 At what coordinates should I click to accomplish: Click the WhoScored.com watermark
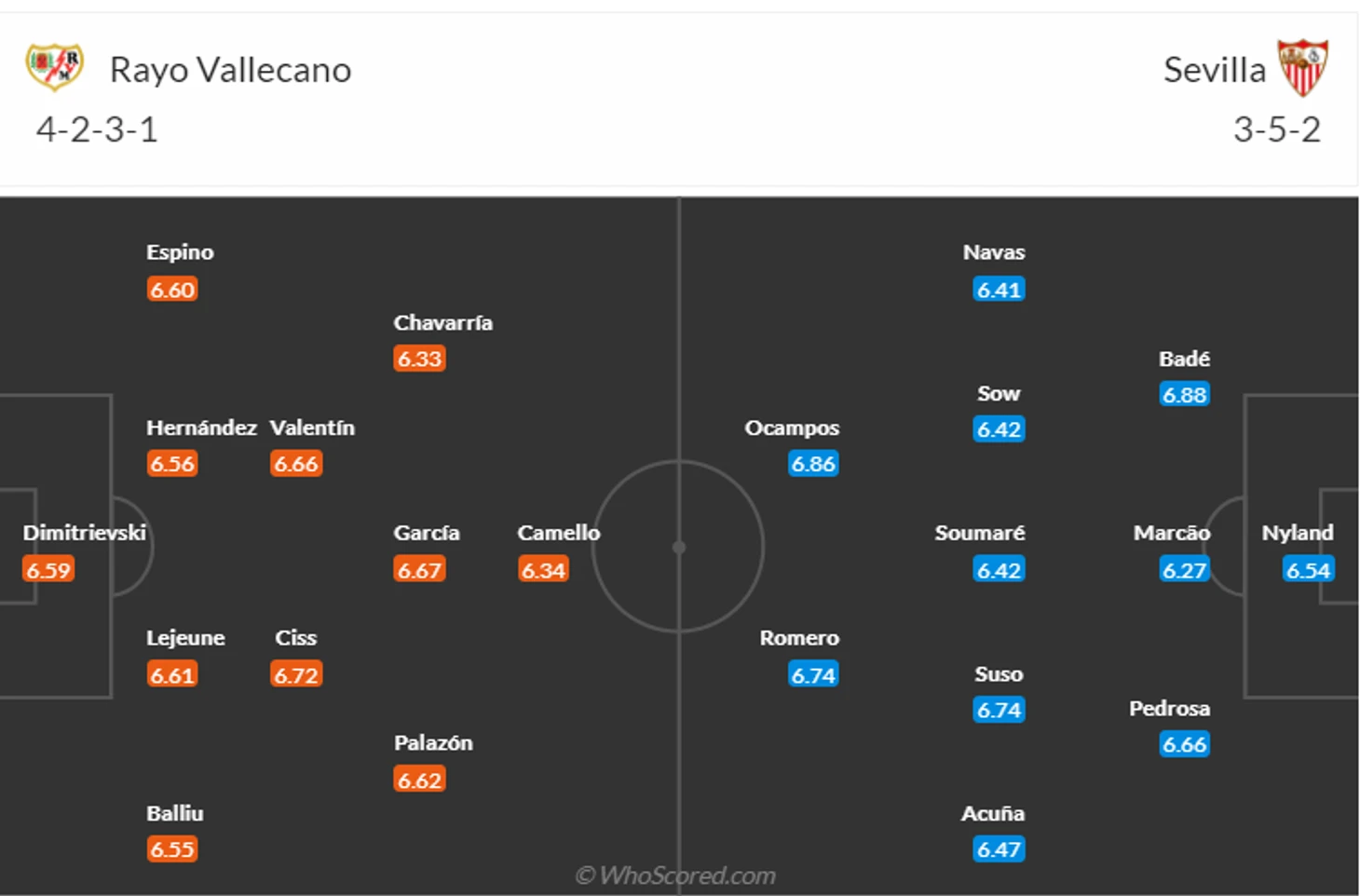(x=675, y=876)
